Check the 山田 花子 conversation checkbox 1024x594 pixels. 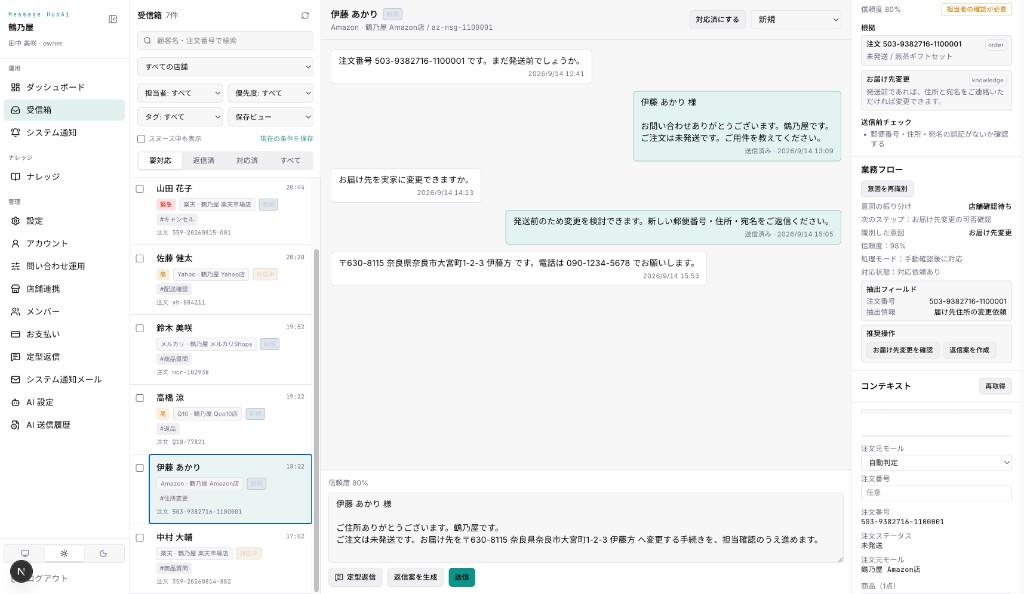tap(140, 189)
